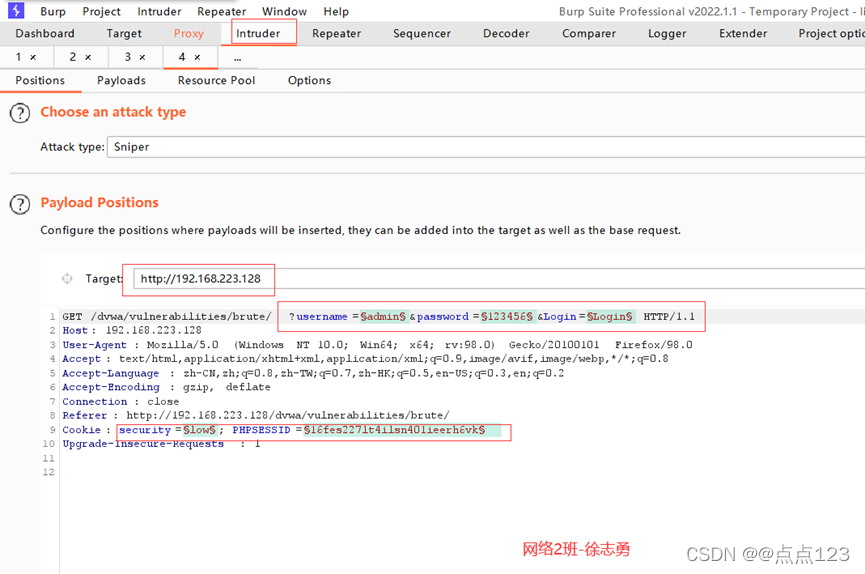Close Intruder attack tab 2

(x=88, y=58)
